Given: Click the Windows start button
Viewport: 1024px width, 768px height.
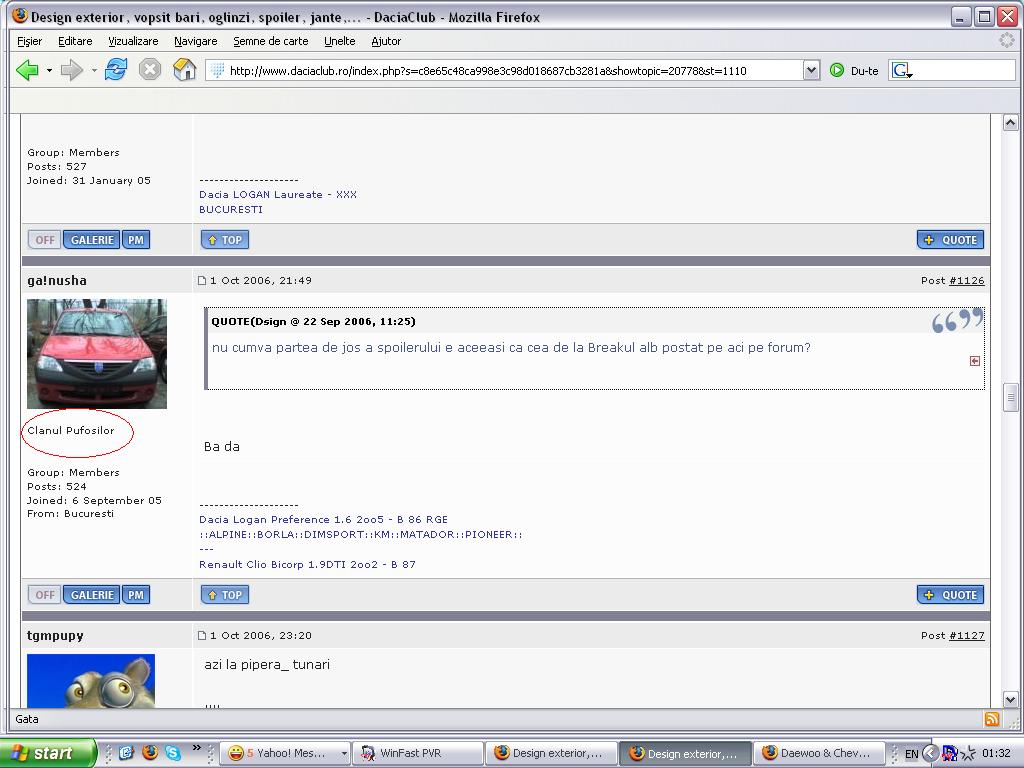Looking at the screenshot, I should [x=47, y=753].
